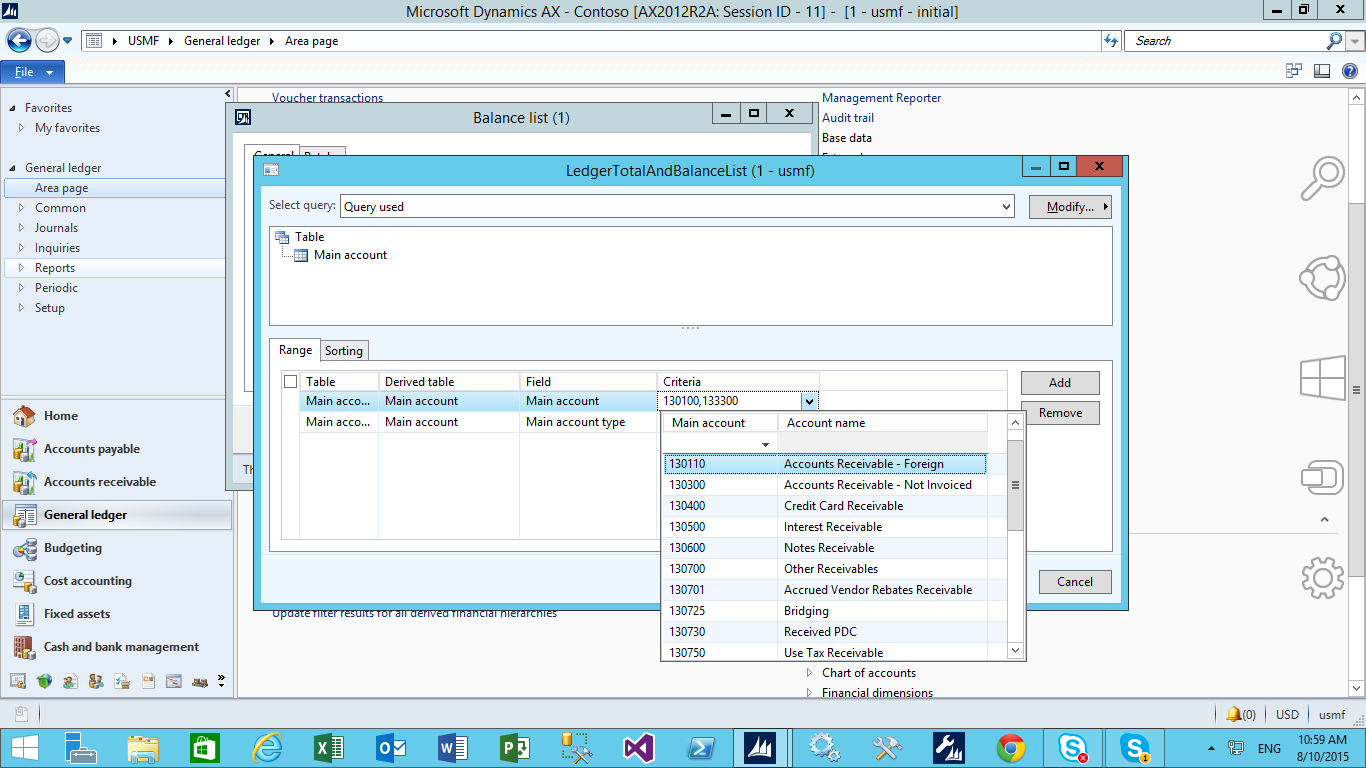1366x768 pixels.
Task: Expand the Setup node
Action: 22,308
